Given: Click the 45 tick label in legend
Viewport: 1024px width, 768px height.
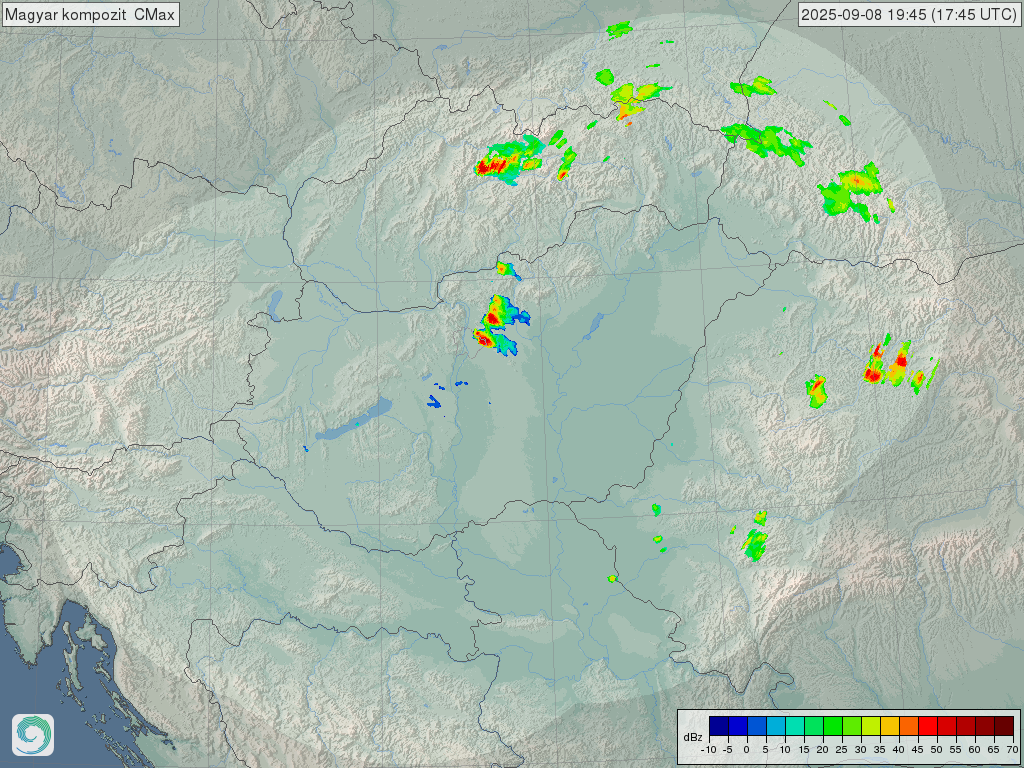Looking at the screenshot, I should (918, 750).
